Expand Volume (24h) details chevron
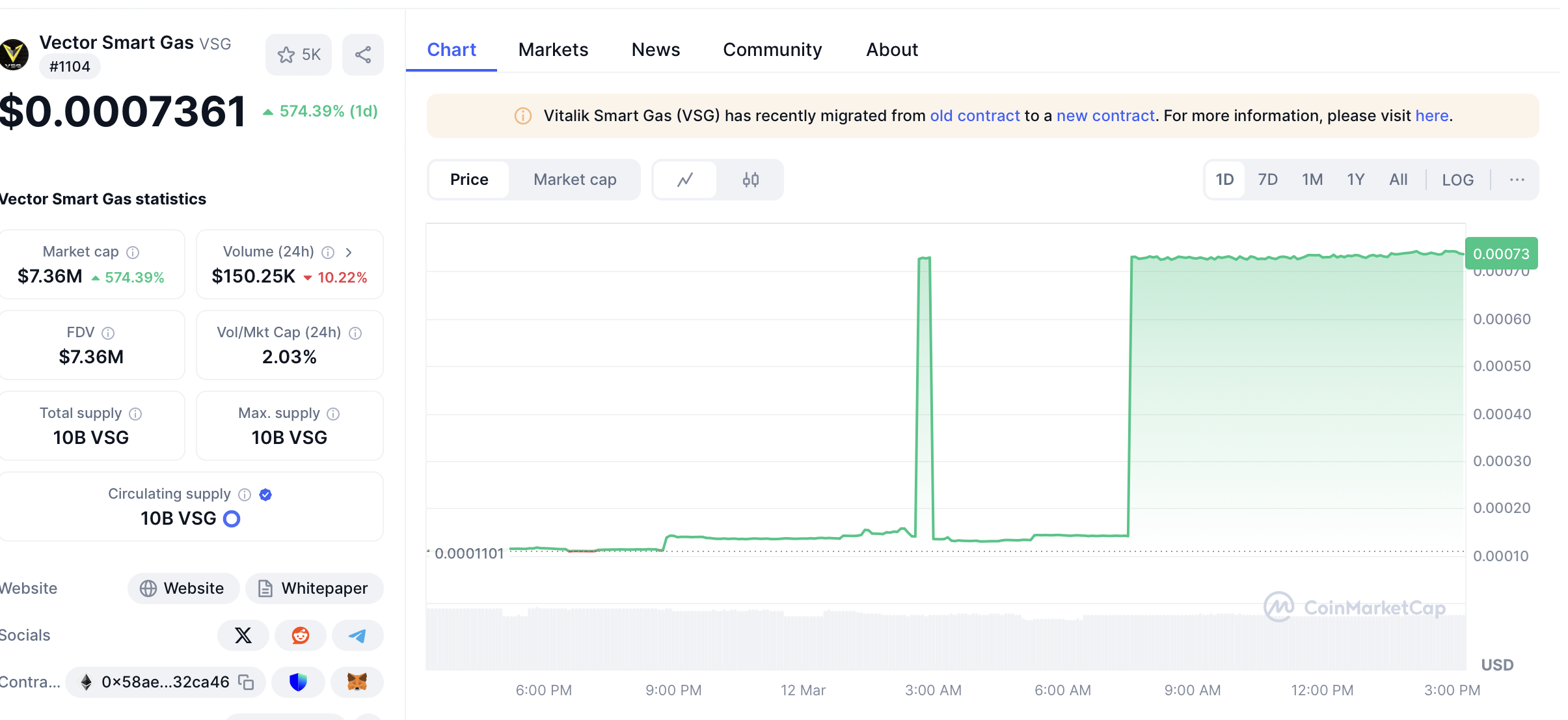The width and height of the screenshot is (1568, 720). click(349, 252)
